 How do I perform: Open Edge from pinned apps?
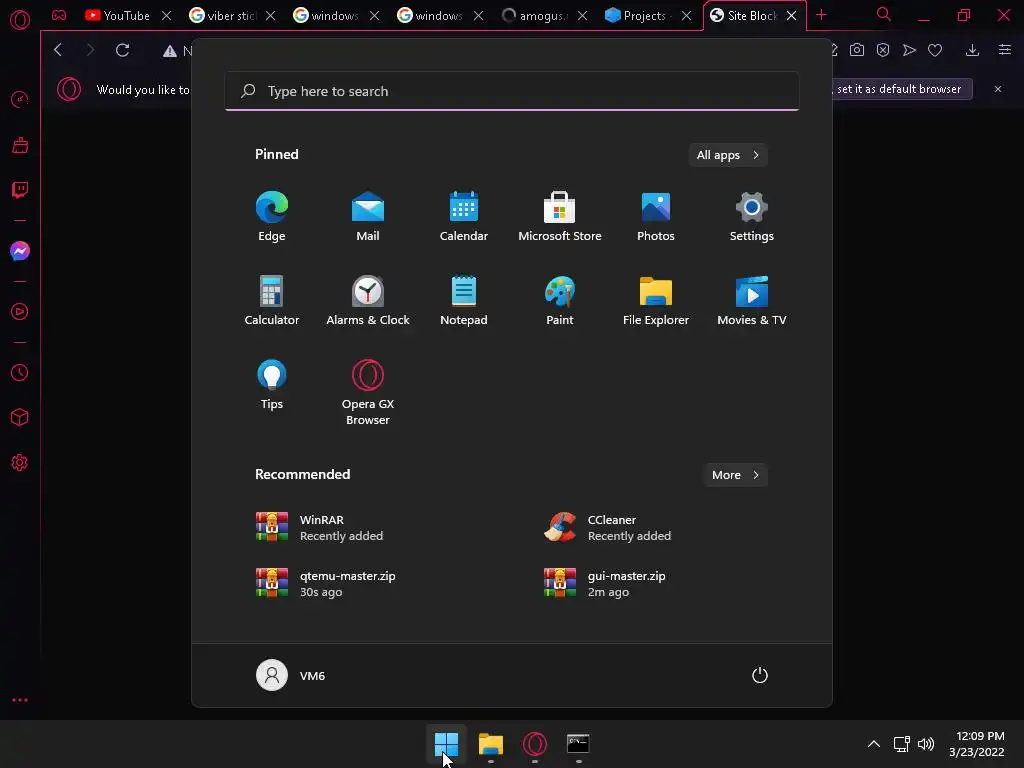[272, 217]
